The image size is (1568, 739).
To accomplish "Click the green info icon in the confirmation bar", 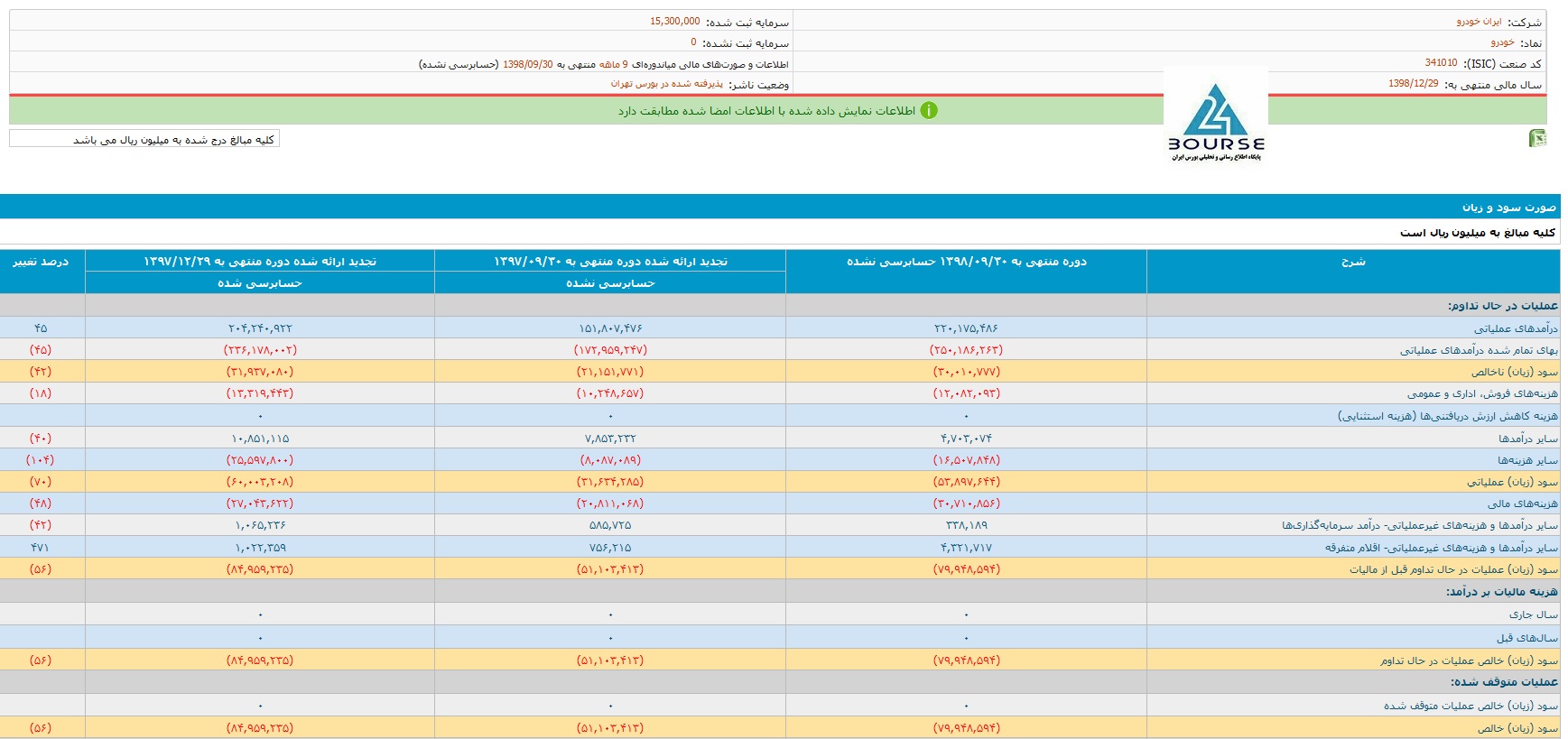I will 929,110.
